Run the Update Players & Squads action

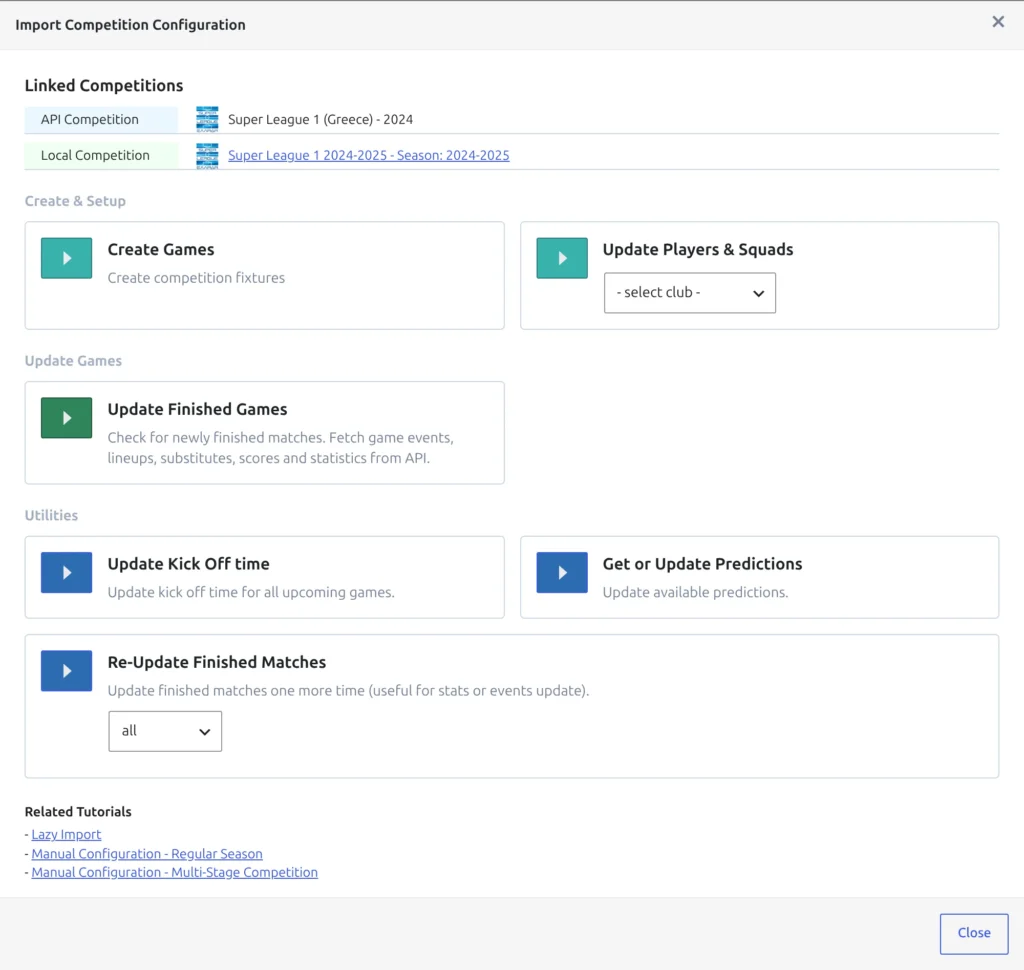pos(562,258)
